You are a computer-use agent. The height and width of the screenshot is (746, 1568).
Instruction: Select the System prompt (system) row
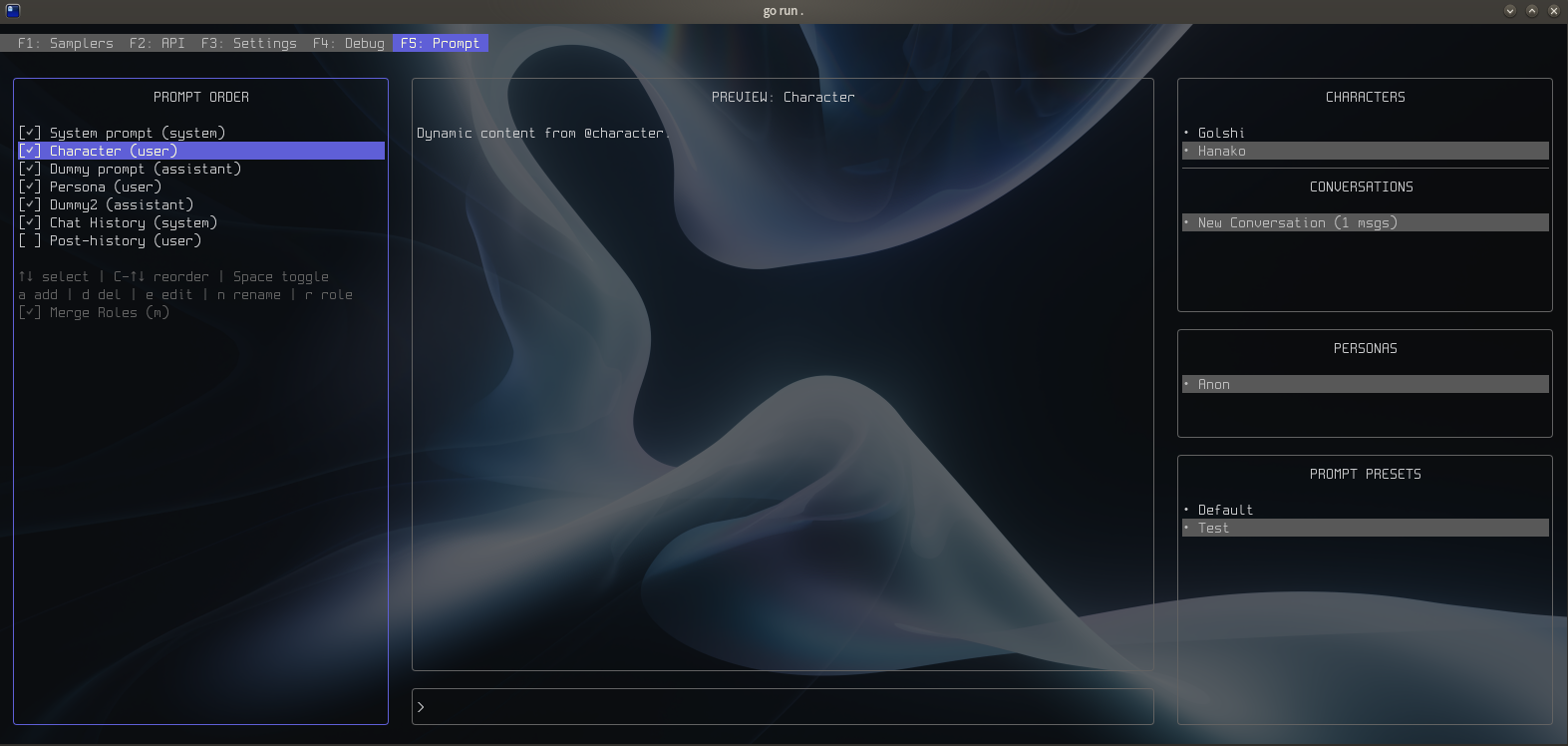point(201,133)
